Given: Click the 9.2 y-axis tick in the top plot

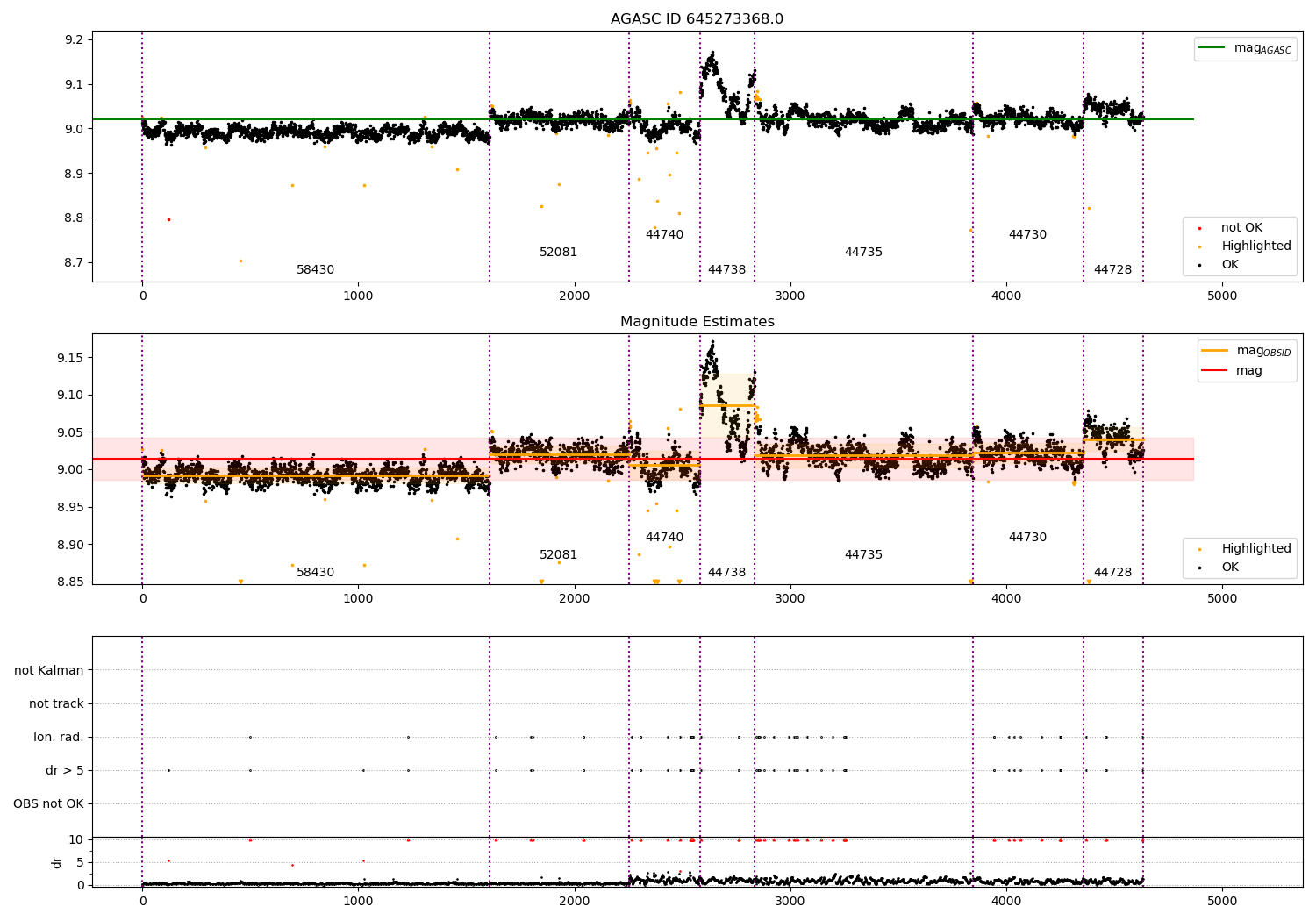Looking at the screenshot, I should click(x=74, y=40).
